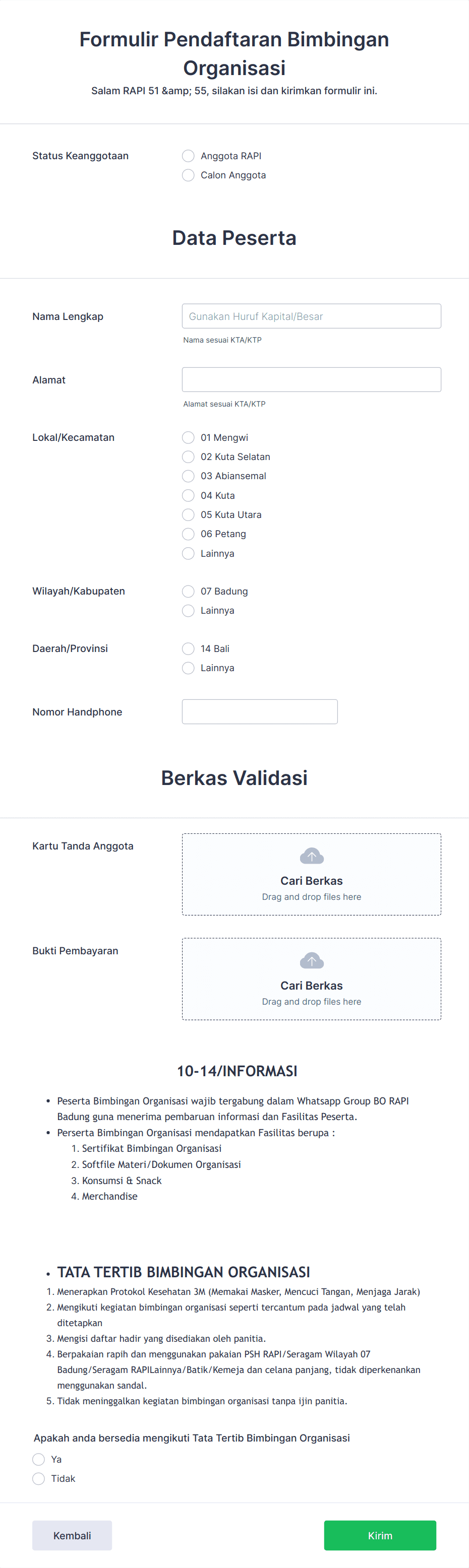Viewport: 469px width, 1568px height.
Task: Select 07 Badung as Wilayah/Kabupaten
Action: (188, 591)
